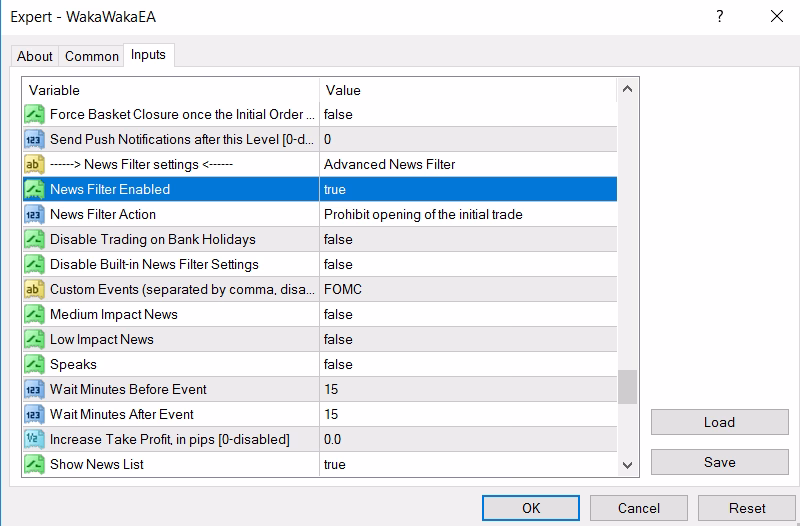The width and height of the screenshot is (800, 526).
Task: Click the icon beside Send Push Notifications row
Action: [x=34, y=139]
